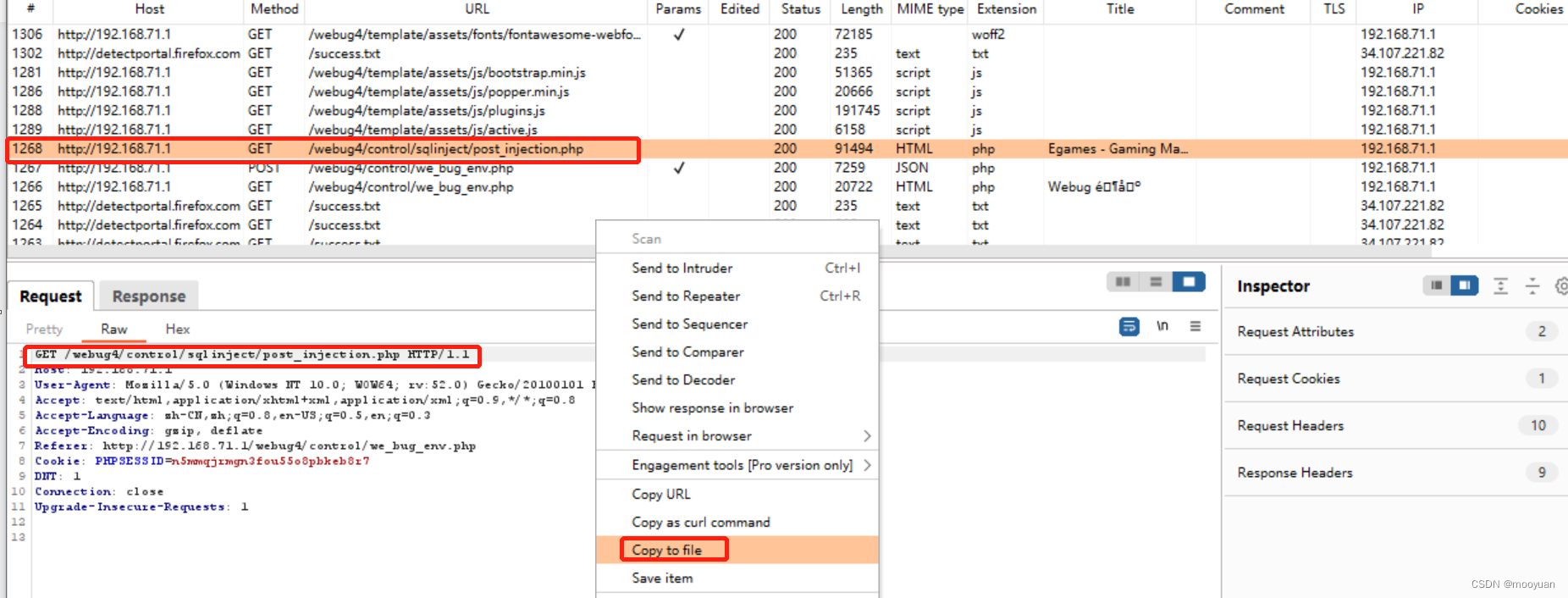Select history row 1306 fontawesome-webfont request
1568x598 pixels.
coord(787,34)
